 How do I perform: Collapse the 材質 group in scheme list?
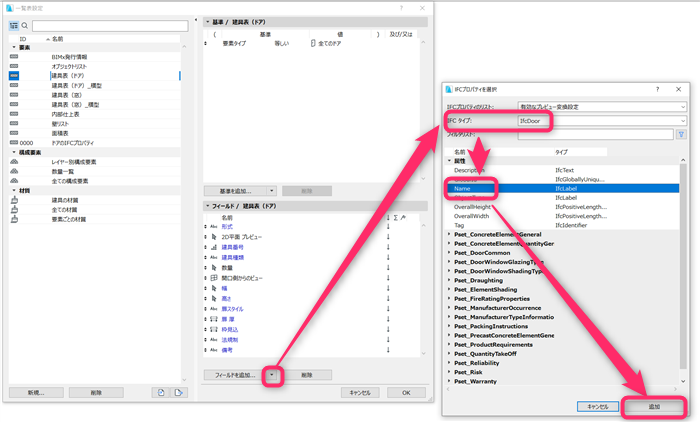13,190
